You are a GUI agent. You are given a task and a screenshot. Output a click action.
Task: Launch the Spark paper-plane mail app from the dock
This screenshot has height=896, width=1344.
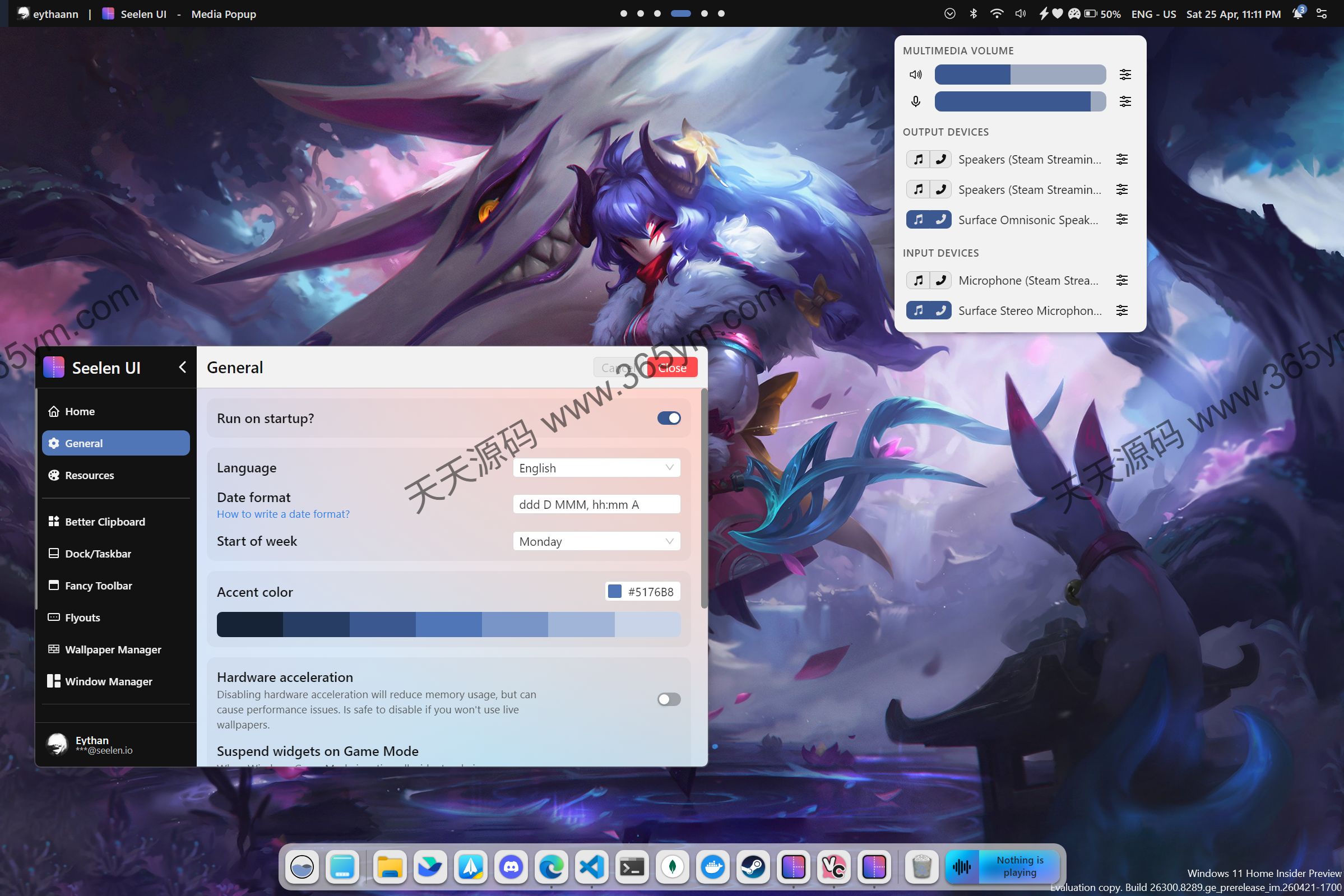[470, 867]
